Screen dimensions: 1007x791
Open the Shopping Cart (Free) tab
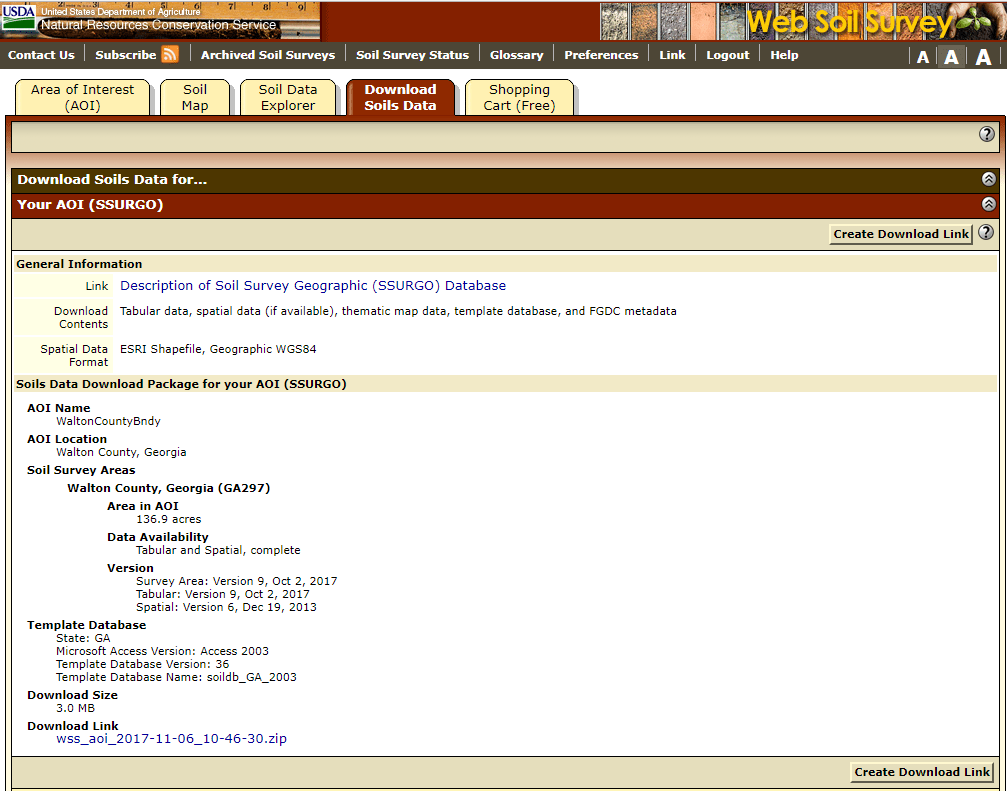point(519,98)
